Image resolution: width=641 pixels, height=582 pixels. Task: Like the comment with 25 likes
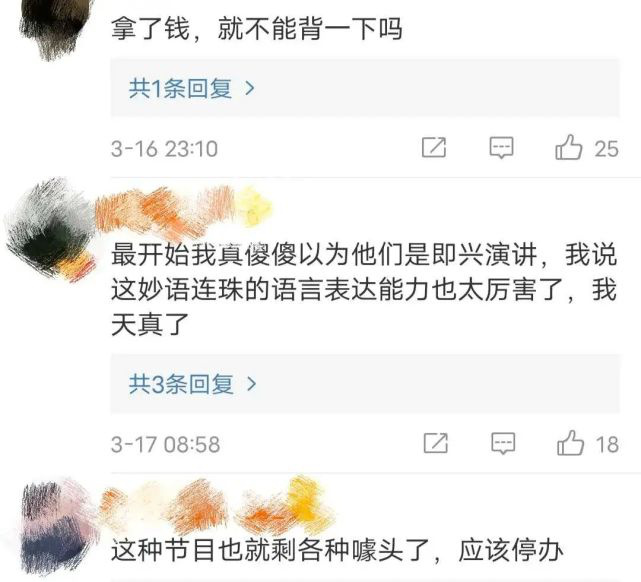click(586, 148)
